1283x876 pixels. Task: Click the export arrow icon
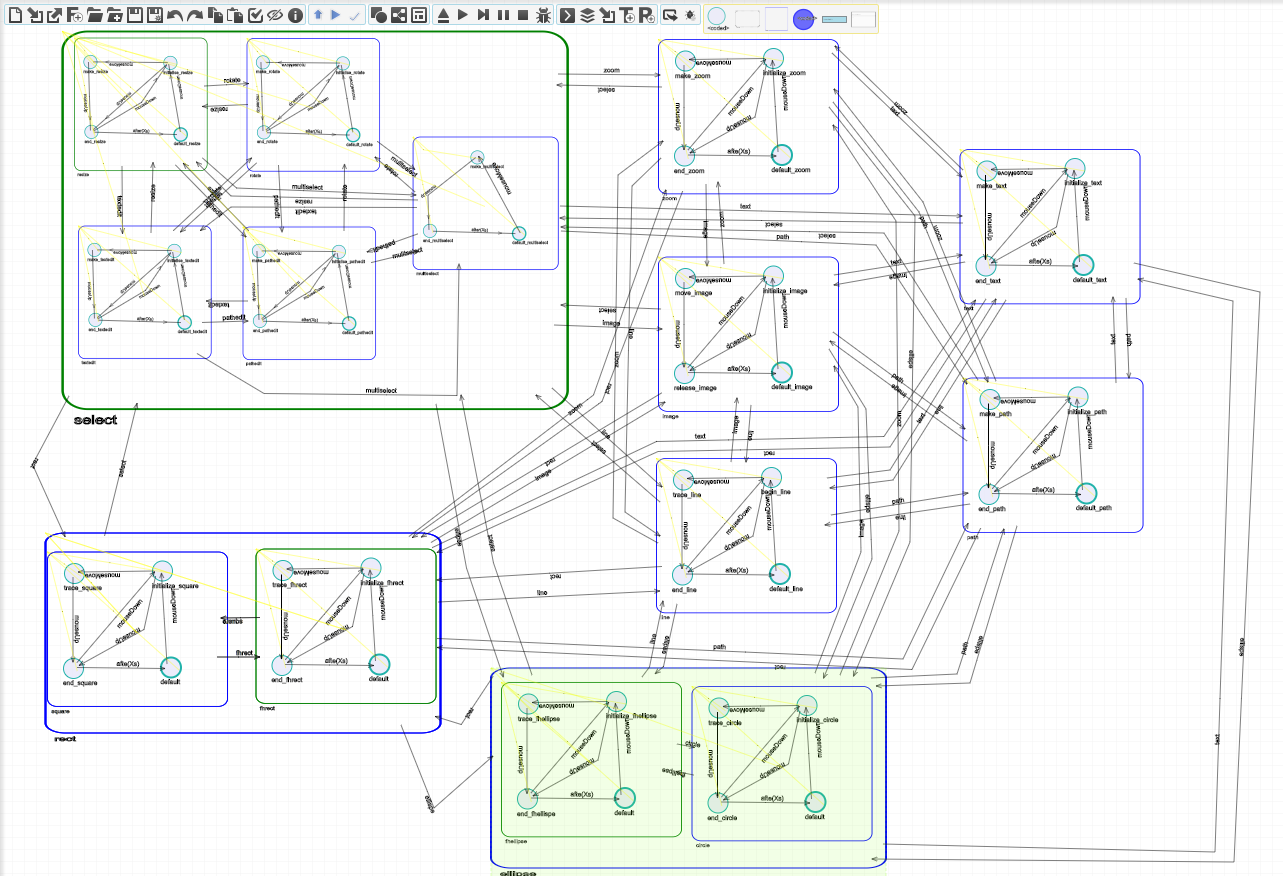click(x=55, y=15)
